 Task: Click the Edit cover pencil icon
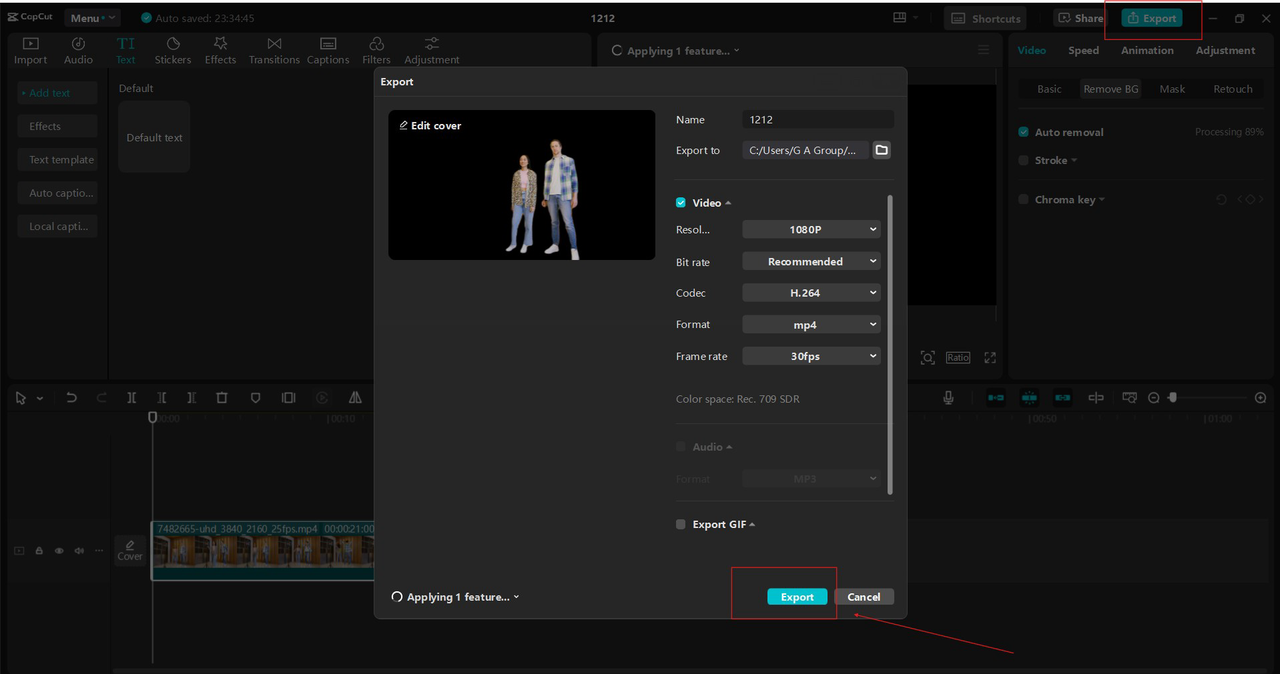tap(404, 126)
